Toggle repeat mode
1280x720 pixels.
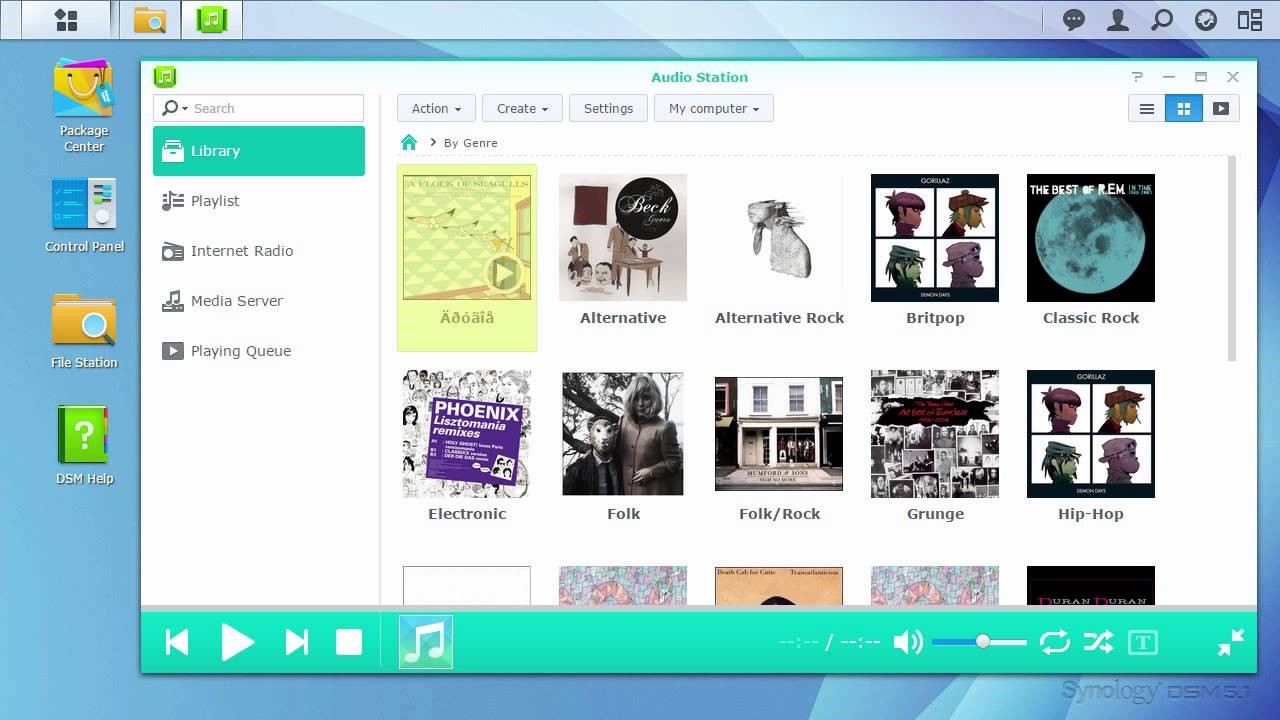point(1055,642)
